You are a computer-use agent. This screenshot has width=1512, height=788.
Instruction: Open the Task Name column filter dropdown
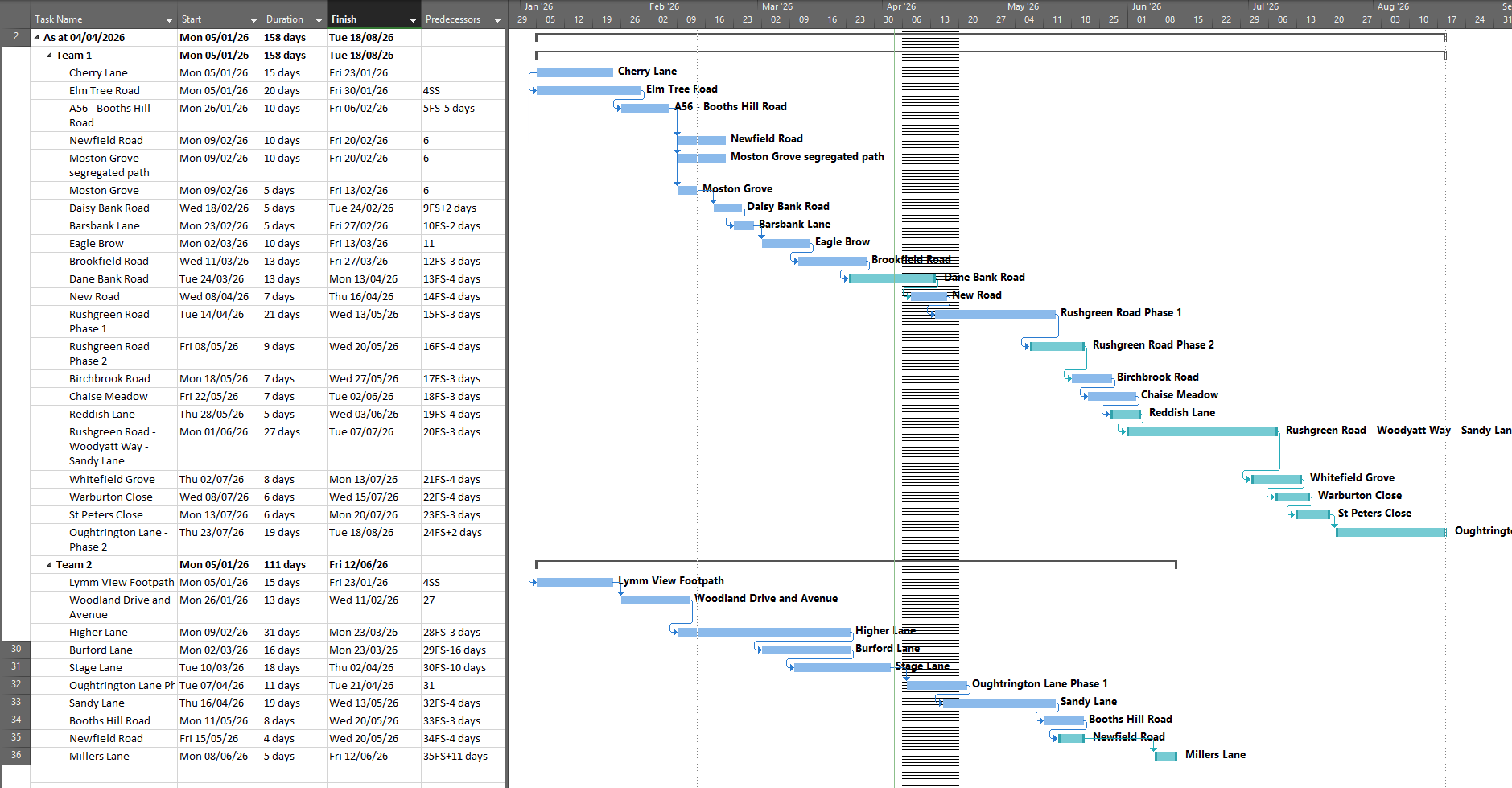click(x=169, y=19)
